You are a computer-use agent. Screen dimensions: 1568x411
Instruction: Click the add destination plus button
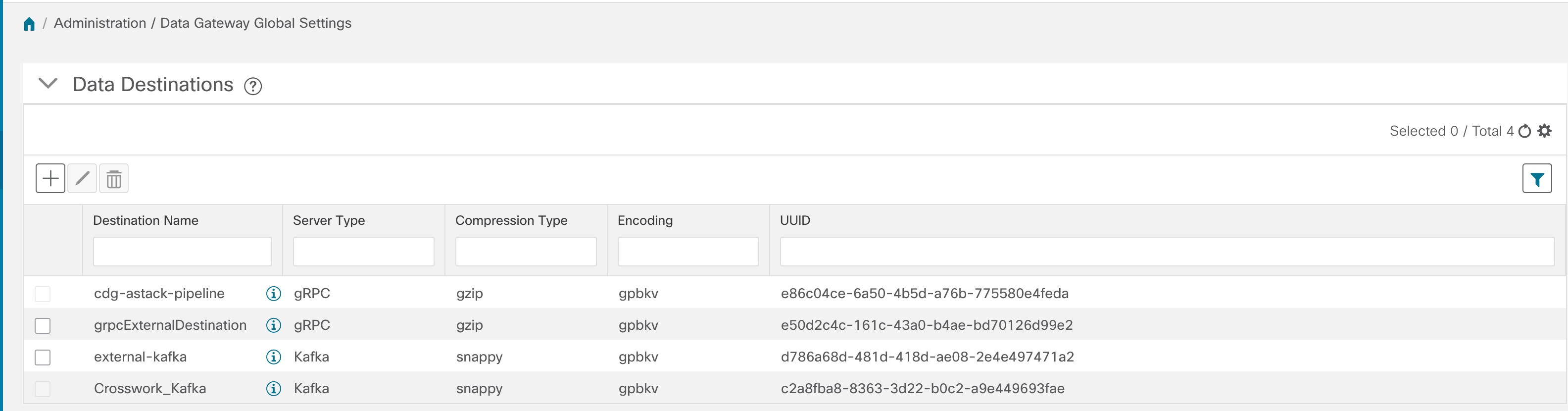(x=50, y=178)
